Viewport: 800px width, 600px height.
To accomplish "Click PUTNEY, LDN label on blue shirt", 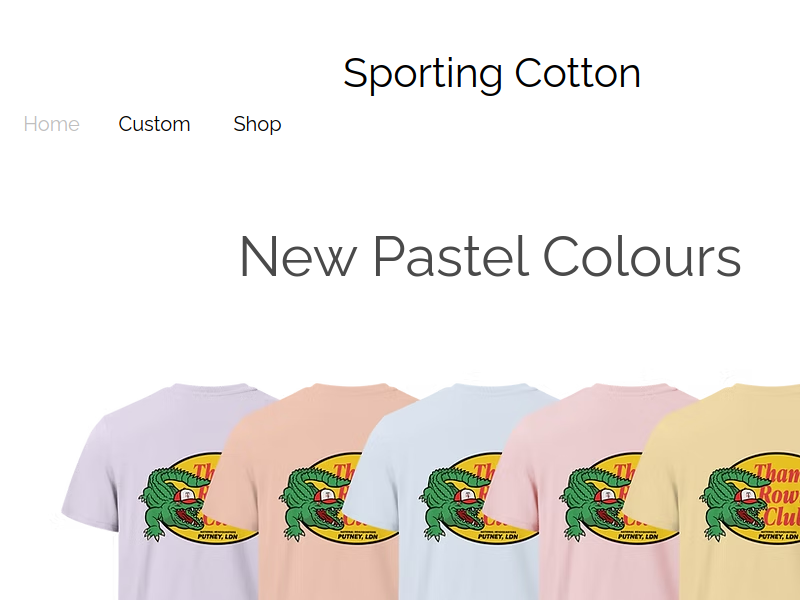I will click(x=498, y=536).
